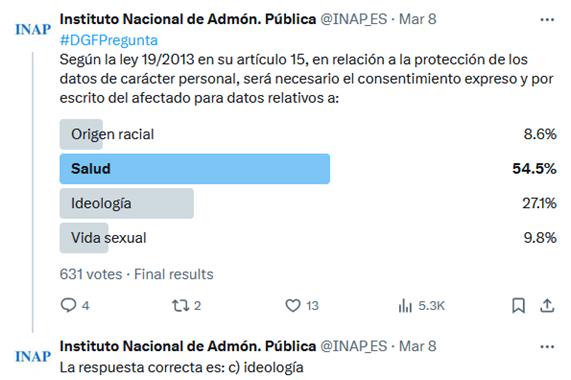Click the @INAP_ES handle on the reply tweet
571x380 pixels.
point(353,346)
